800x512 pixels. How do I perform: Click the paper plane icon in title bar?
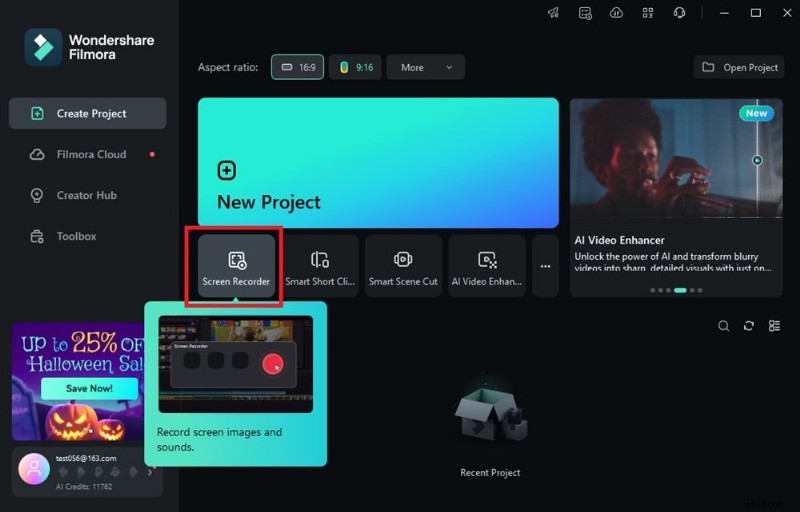553,13
